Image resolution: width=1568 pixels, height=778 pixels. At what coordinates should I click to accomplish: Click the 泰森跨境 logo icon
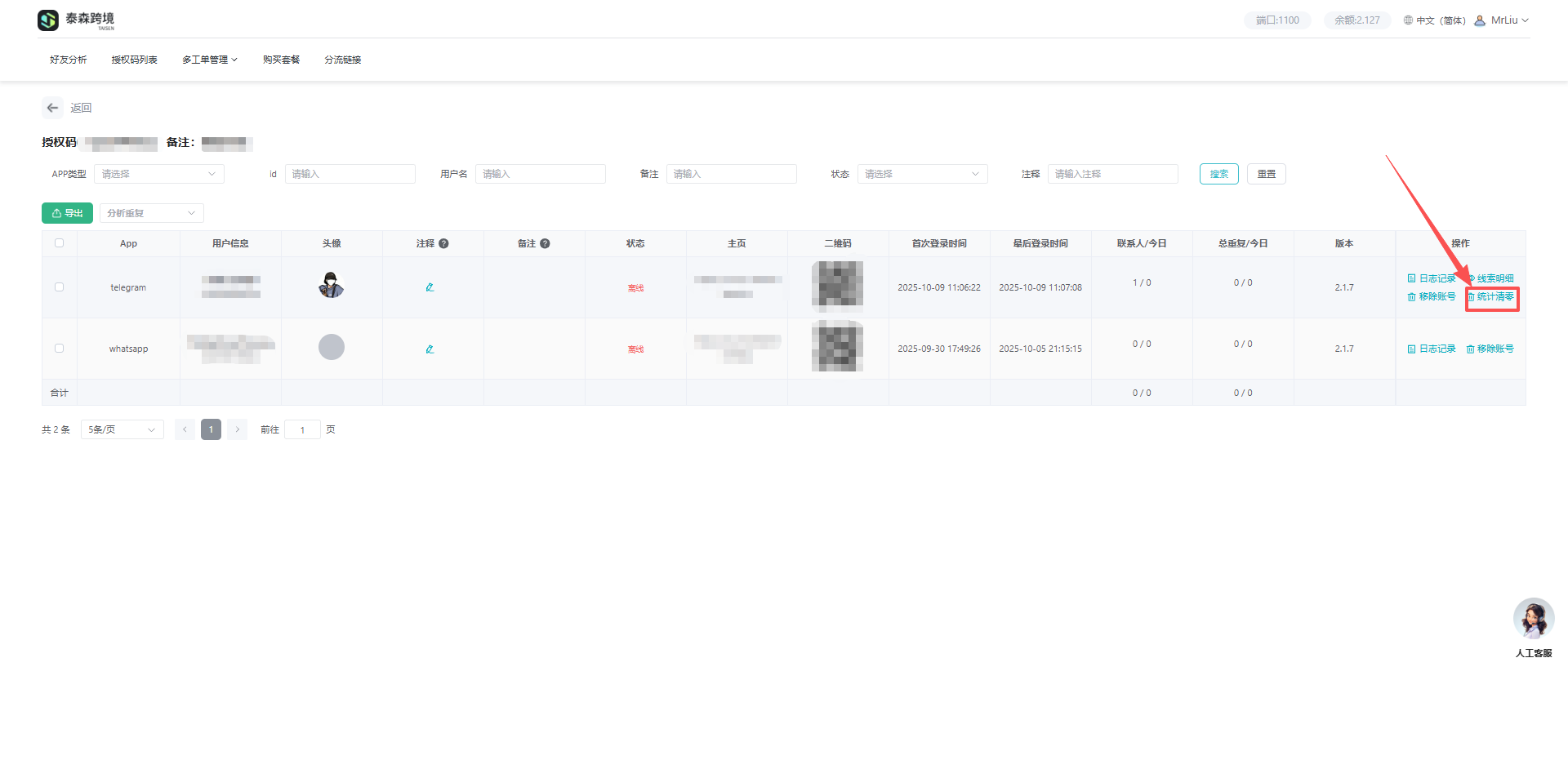(x=48, y=20)
